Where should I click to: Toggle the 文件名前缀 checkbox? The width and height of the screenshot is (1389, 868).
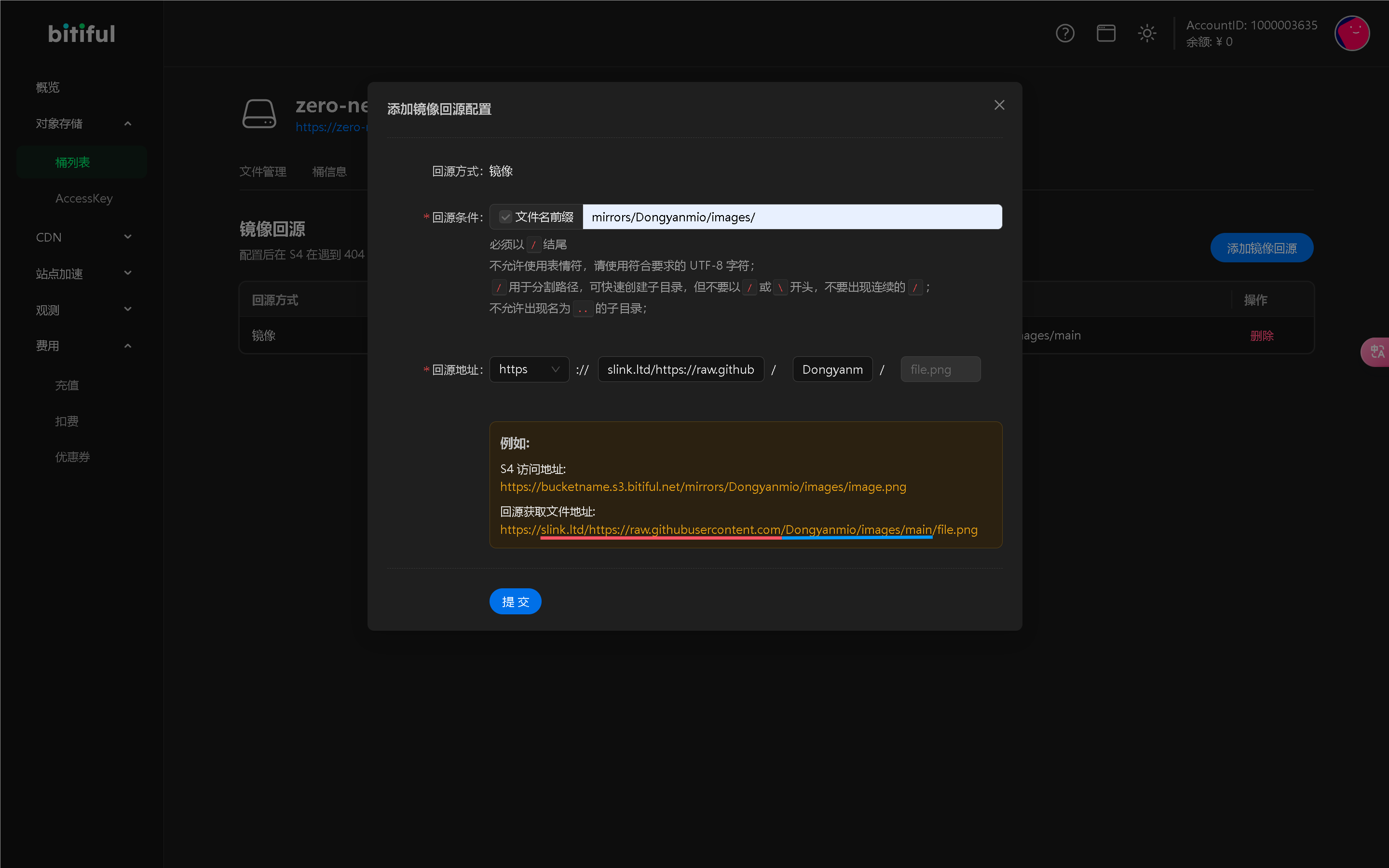point(505,217)
